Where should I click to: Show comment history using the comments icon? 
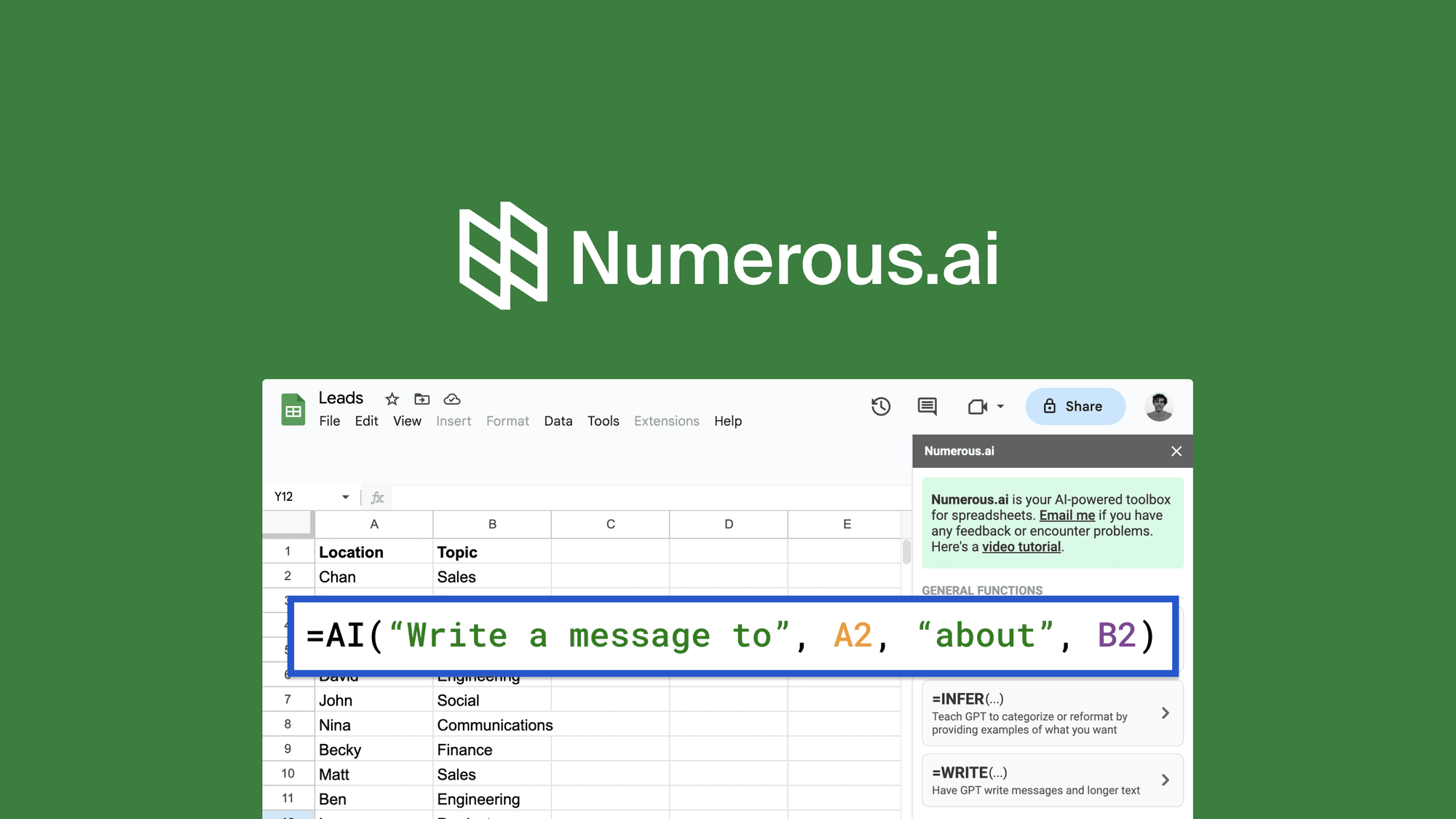(x=926, y=406)
